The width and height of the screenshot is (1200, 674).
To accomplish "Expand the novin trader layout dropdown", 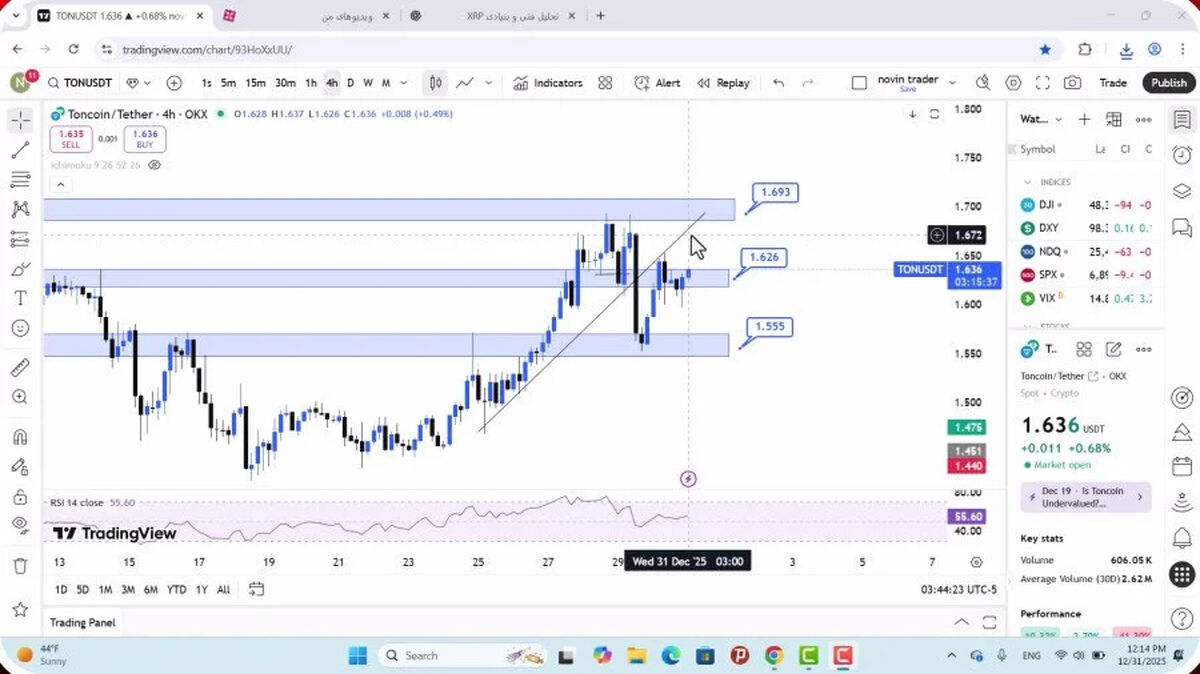I will (x=952, y=83).
